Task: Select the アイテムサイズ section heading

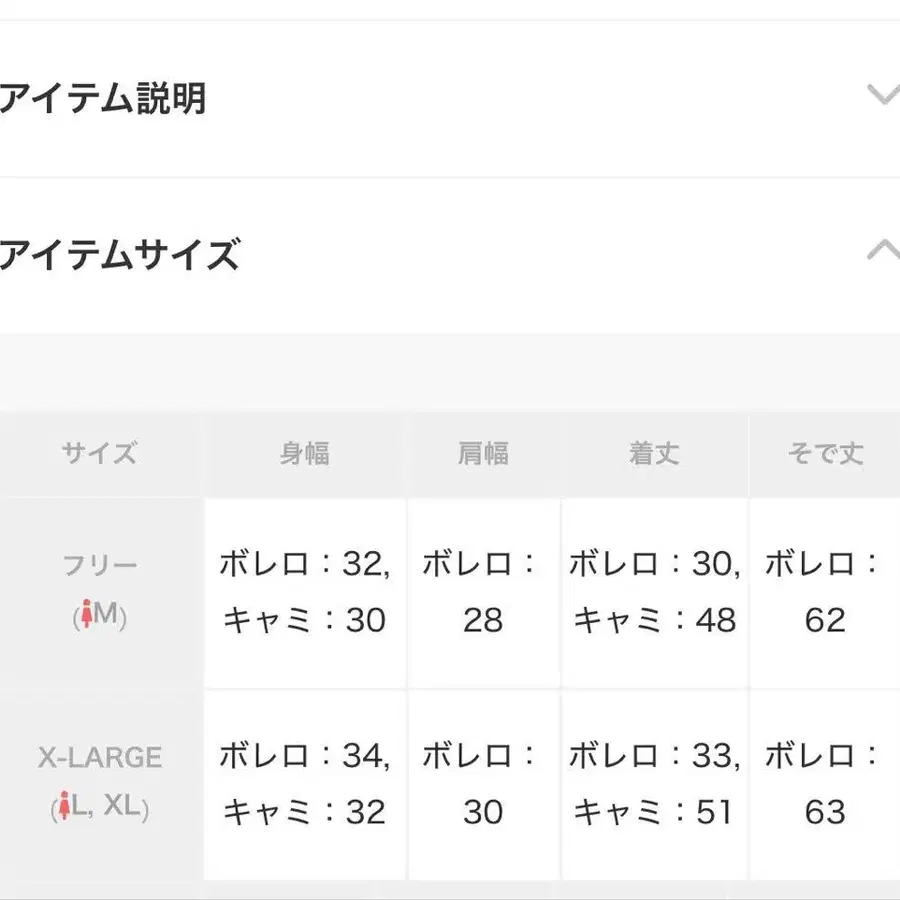Action: tap(118, 255)
